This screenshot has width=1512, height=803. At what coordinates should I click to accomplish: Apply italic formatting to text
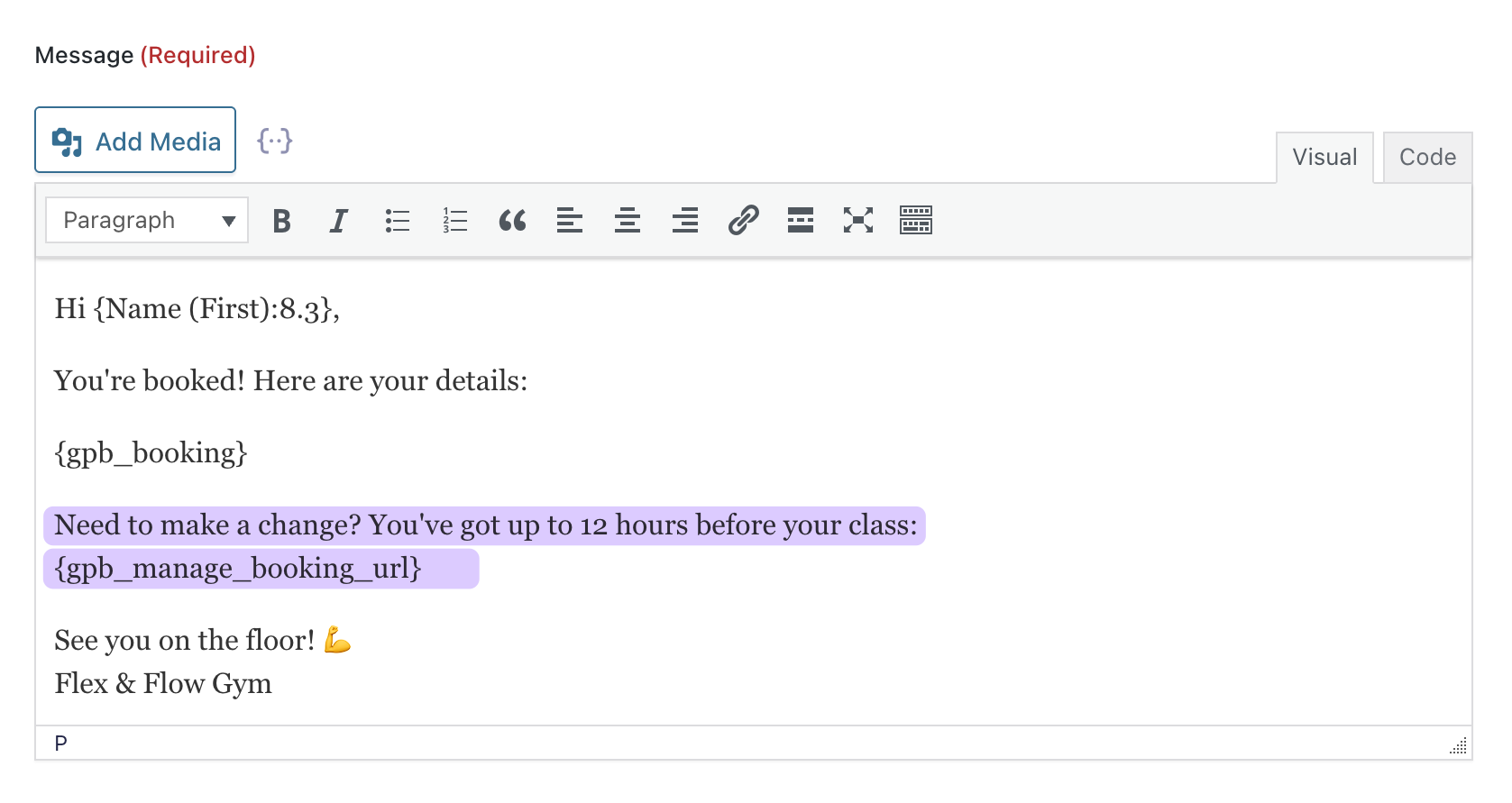coord(339,221)
